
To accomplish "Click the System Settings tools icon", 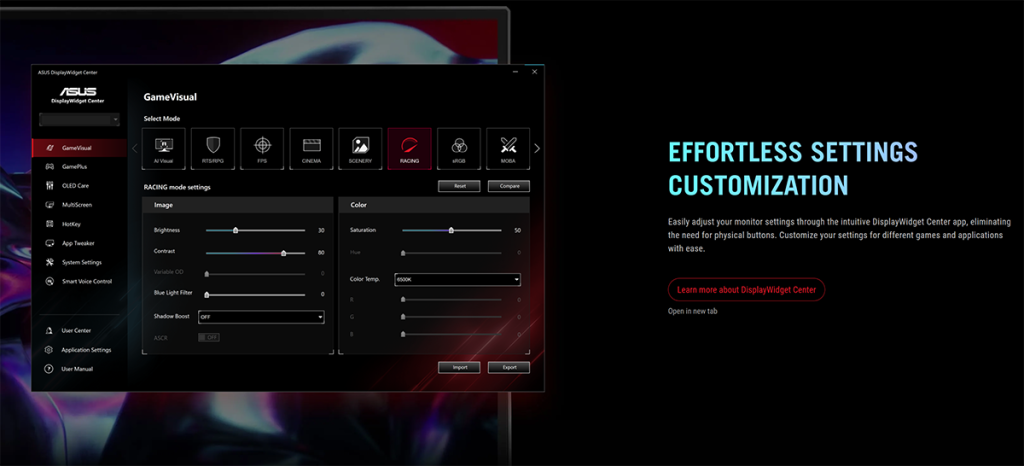I will pos(49,262).
